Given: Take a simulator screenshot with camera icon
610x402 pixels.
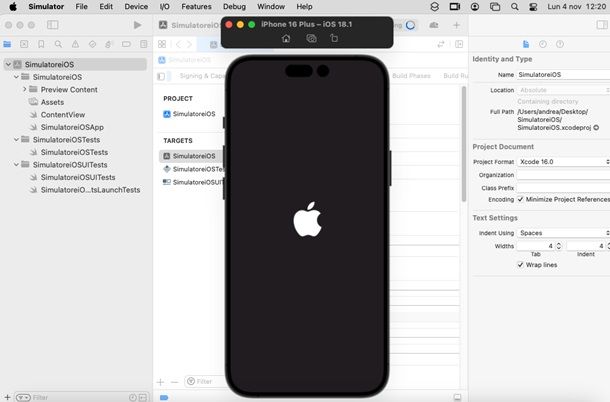Looking at the screenshot, I should click(311, 38).
